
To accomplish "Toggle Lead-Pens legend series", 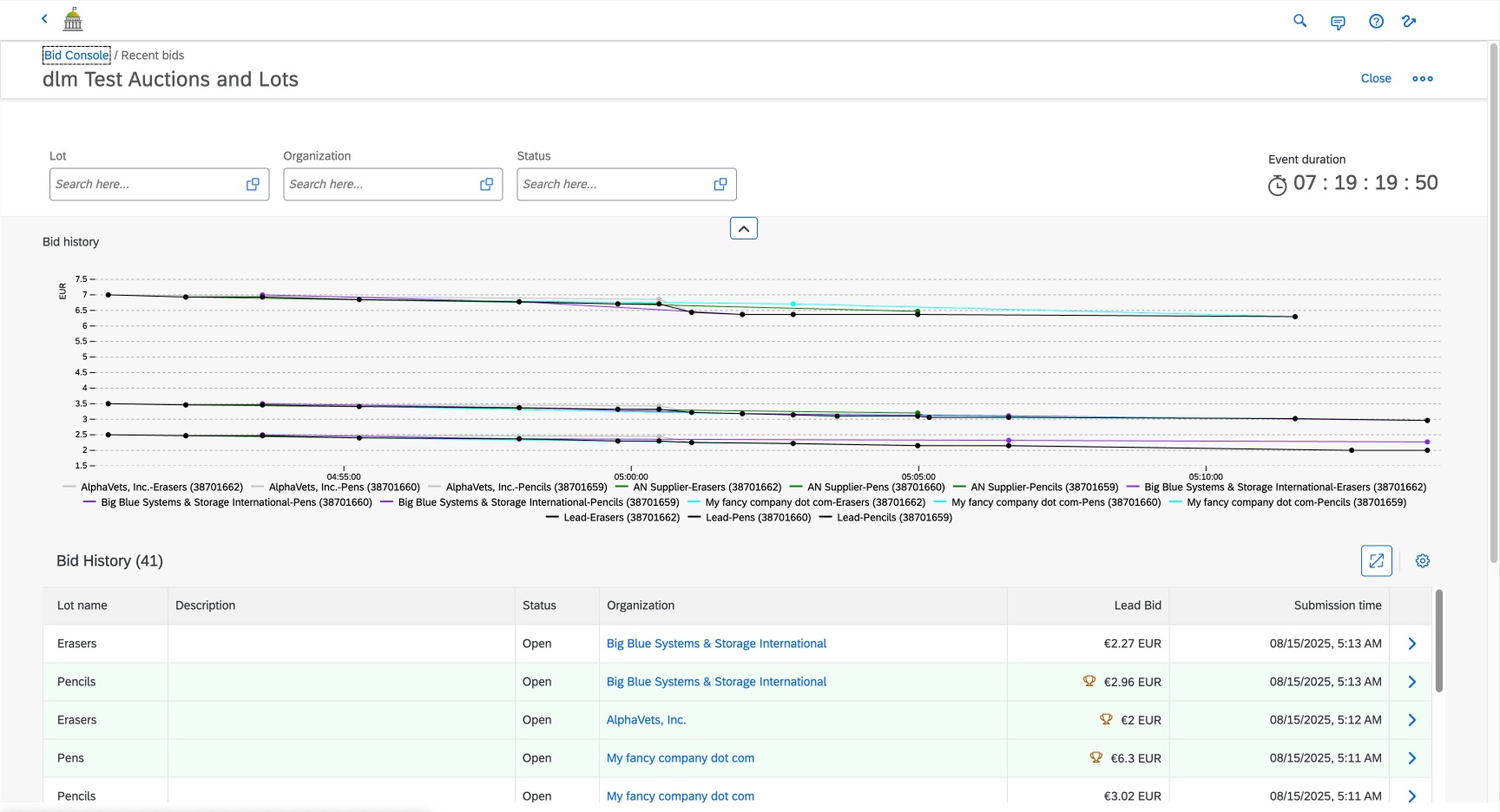I will point(750,518).
